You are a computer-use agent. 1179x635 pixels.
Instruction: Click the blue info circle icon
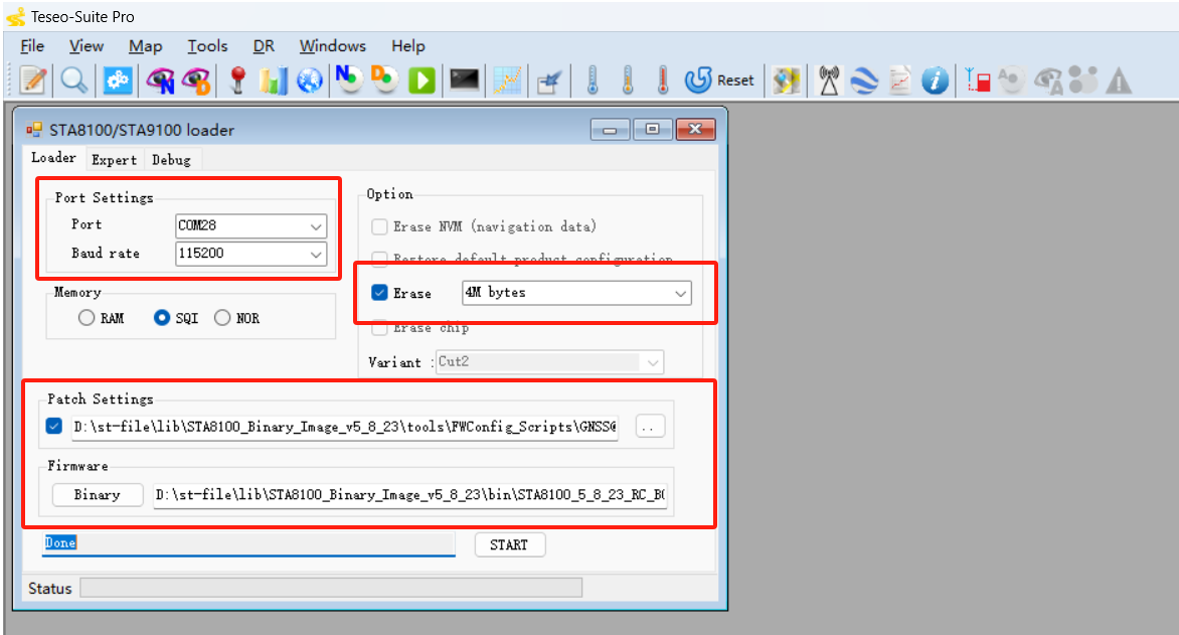935,80
